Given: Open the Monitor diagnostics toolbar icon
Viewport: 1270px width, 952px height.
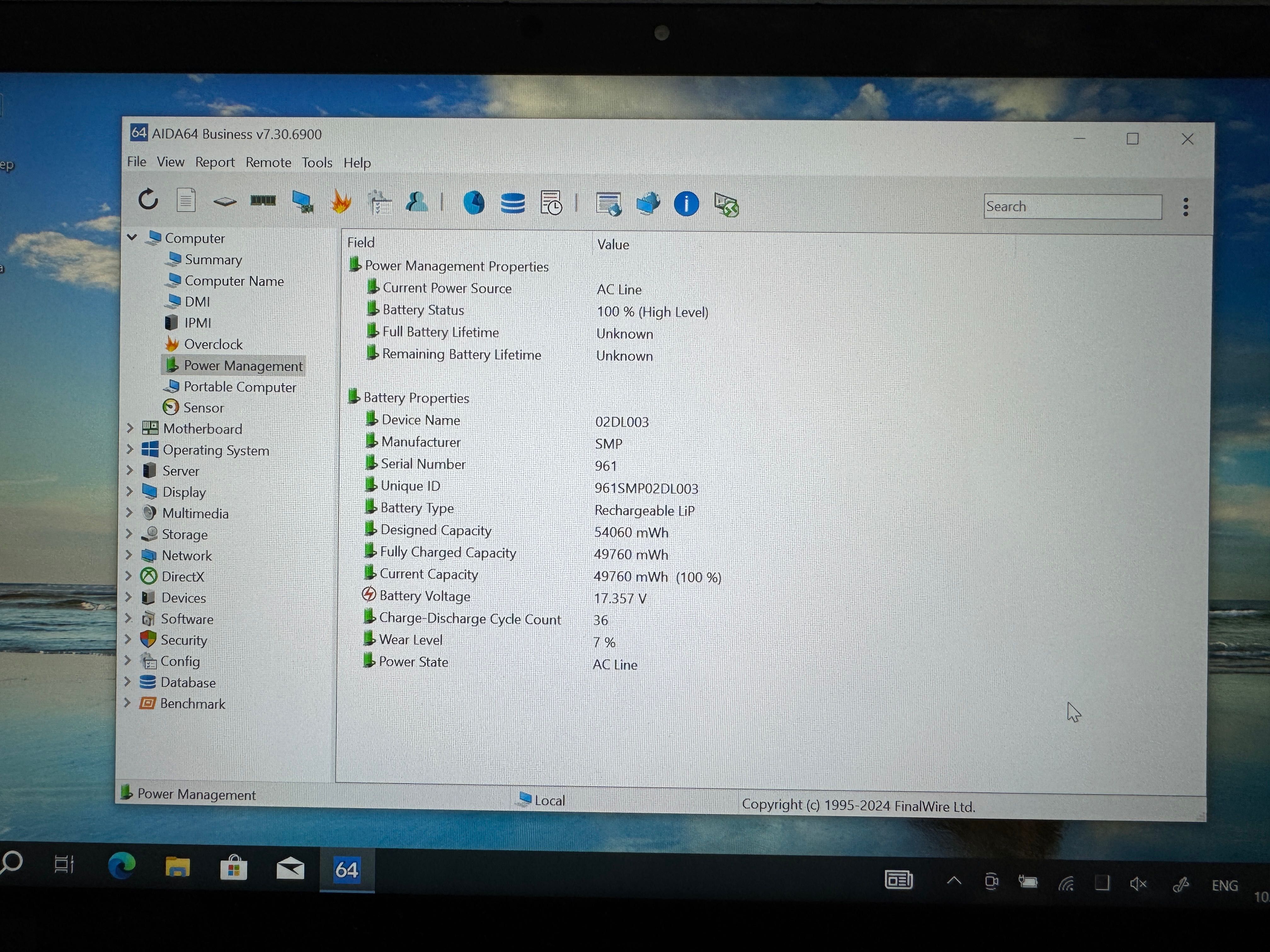Looking at the screenshot, I should [x=303, y=201].
